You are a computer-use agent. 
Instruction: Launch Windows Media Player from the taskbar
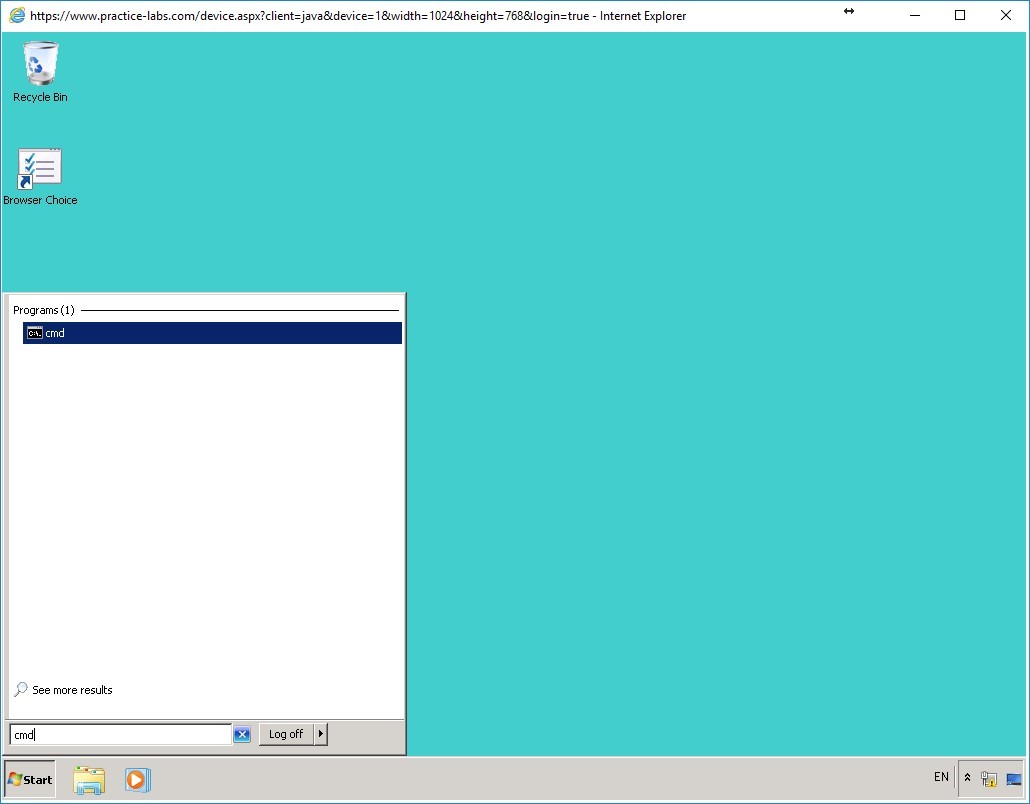137,779
